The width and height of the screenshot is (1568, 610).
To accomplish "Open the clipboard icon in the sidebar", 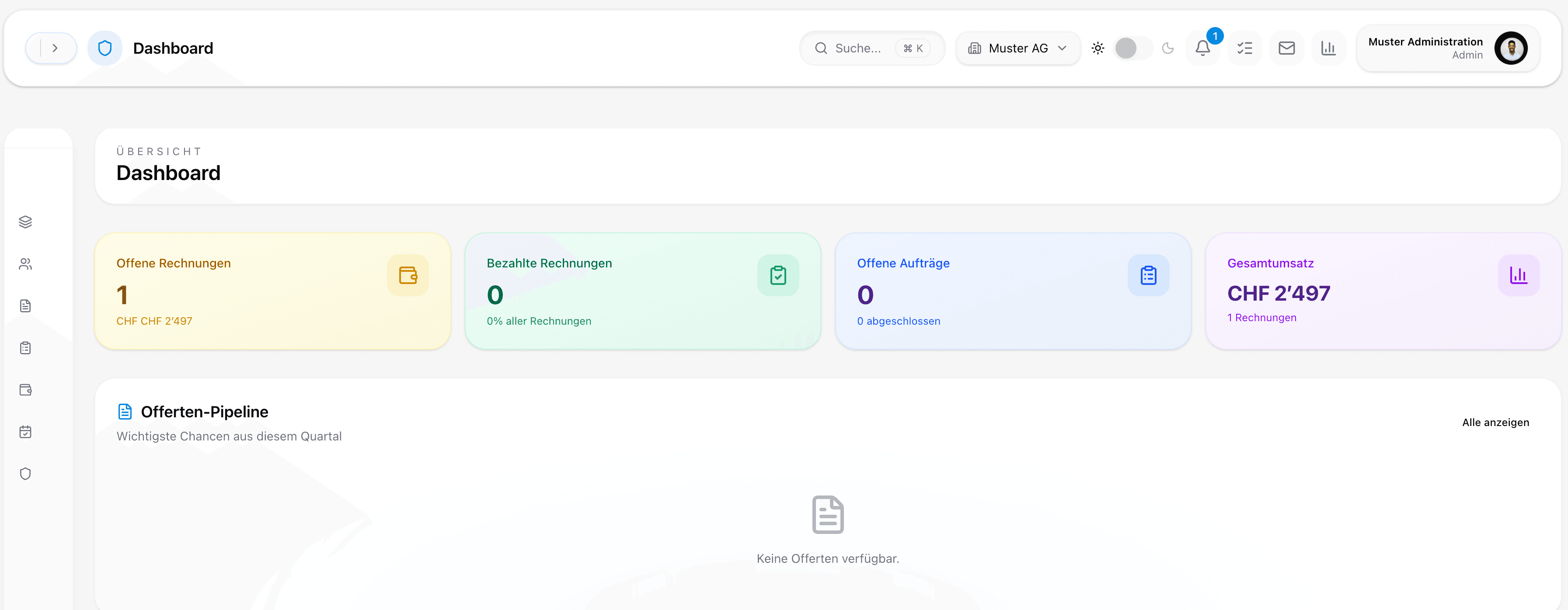I will click(25, 347).
